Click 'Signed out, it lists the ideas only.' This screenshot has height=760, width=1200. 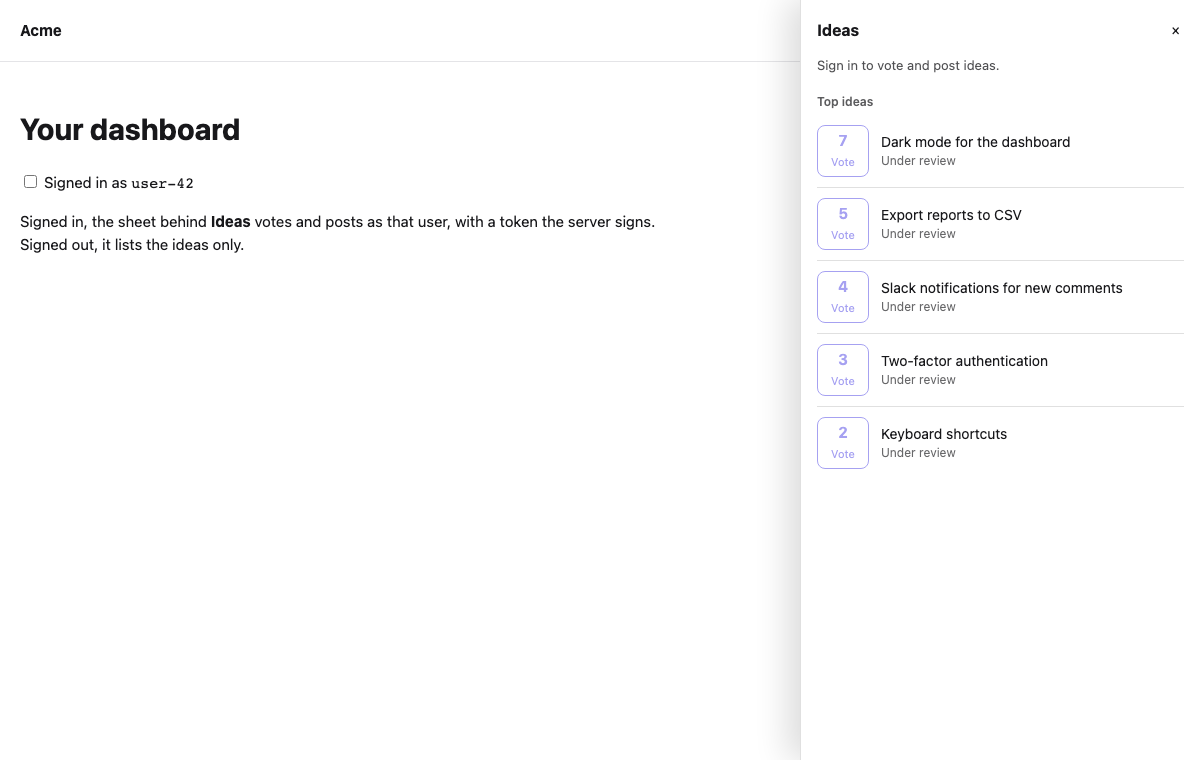[132, 245]
